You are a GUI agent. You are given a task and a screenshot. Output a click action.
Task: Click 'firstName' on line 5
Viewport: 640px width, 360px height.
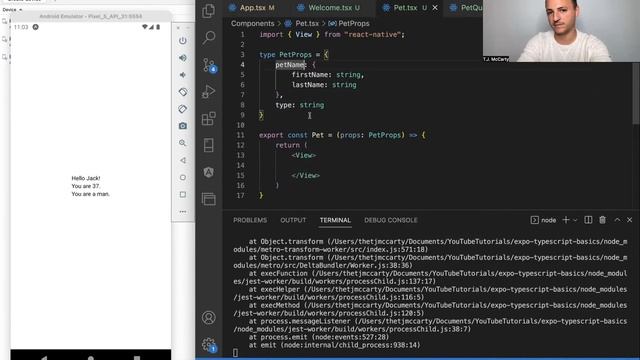309,75
